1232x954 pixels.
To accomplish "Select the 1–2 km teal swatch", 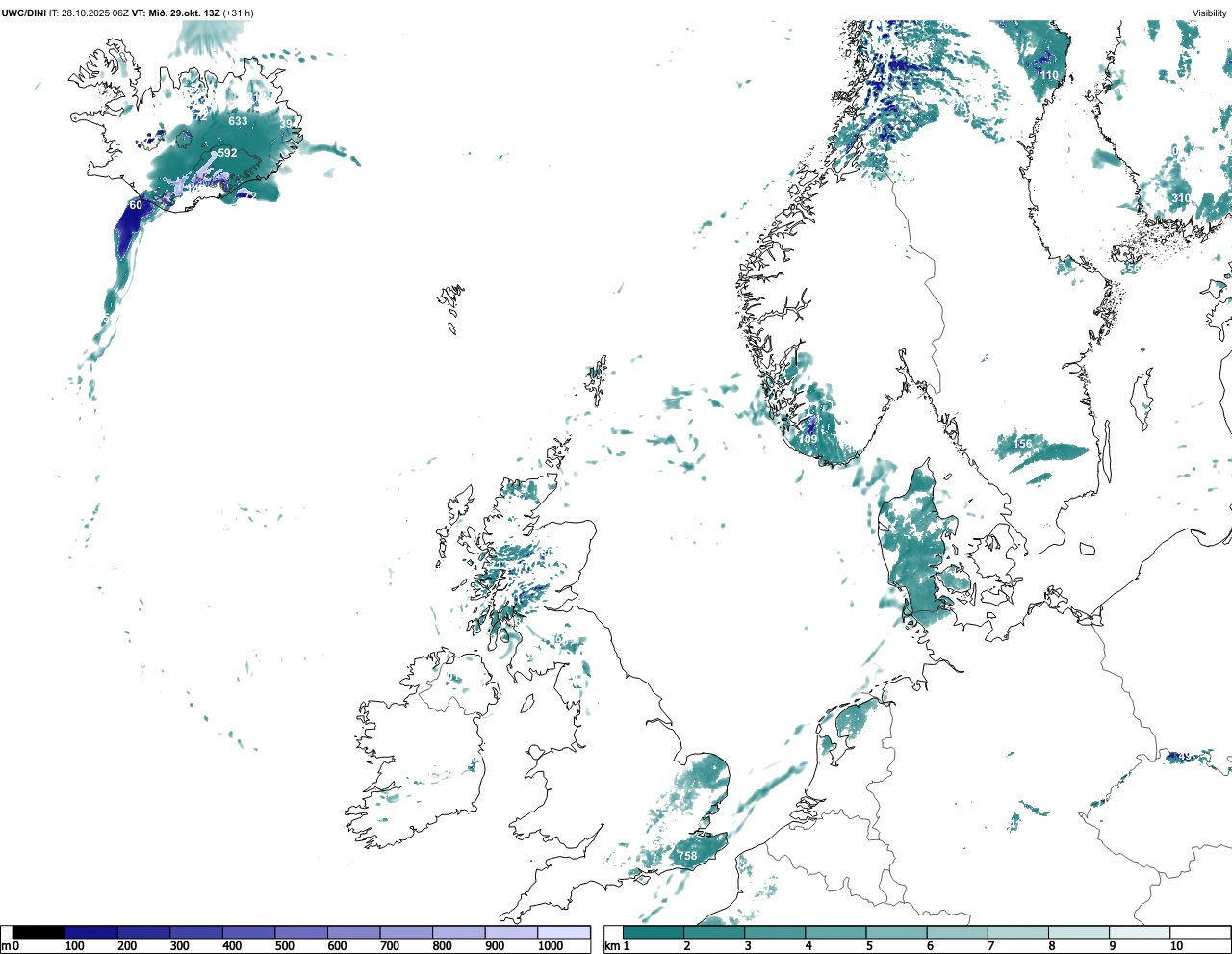I will [x=654, y=933].
